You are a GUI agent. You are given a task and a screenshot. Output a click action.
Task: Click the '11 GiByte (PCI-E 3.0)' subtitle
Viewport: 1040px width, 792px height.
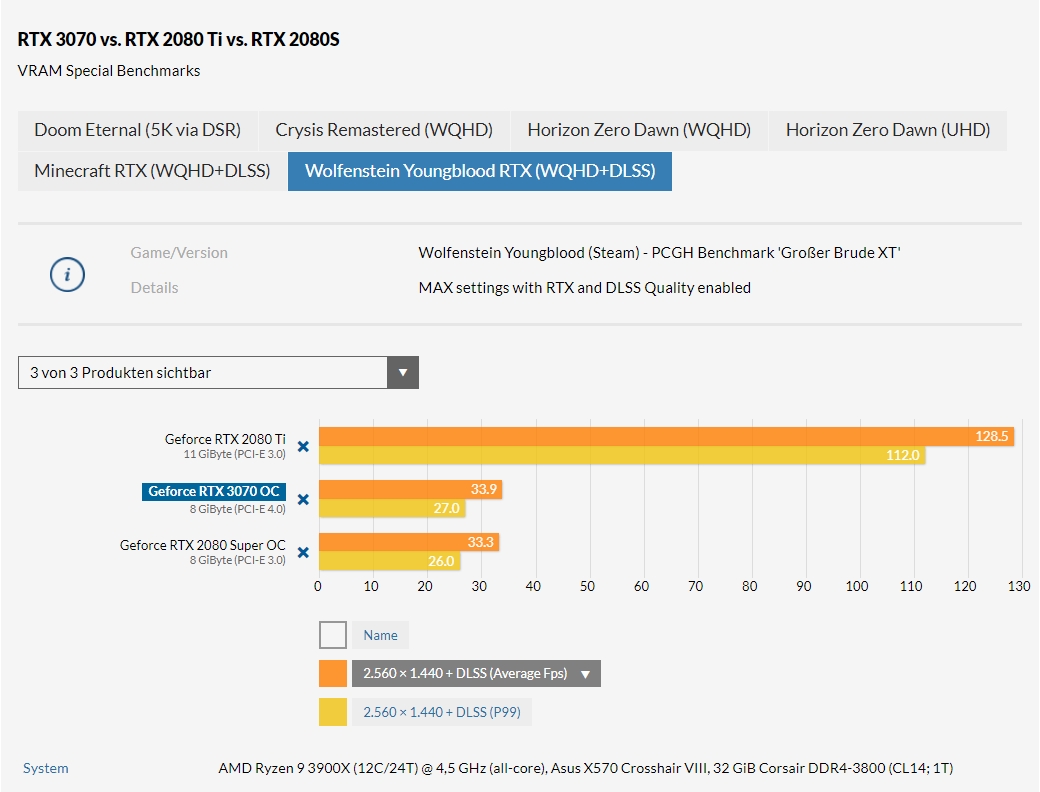point(235,454)
